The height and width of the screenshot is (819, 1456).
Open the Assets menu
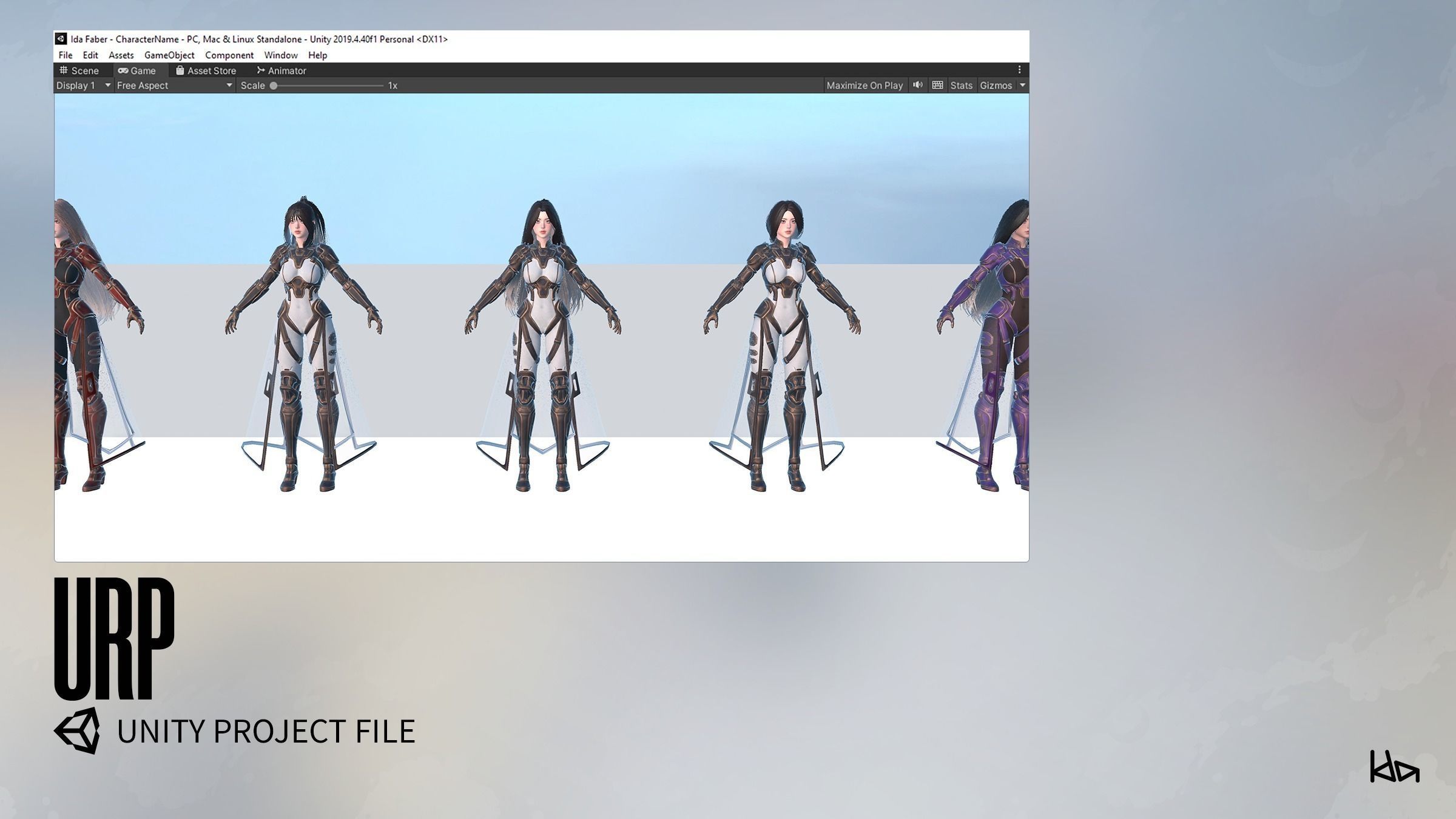coord(121,55)
